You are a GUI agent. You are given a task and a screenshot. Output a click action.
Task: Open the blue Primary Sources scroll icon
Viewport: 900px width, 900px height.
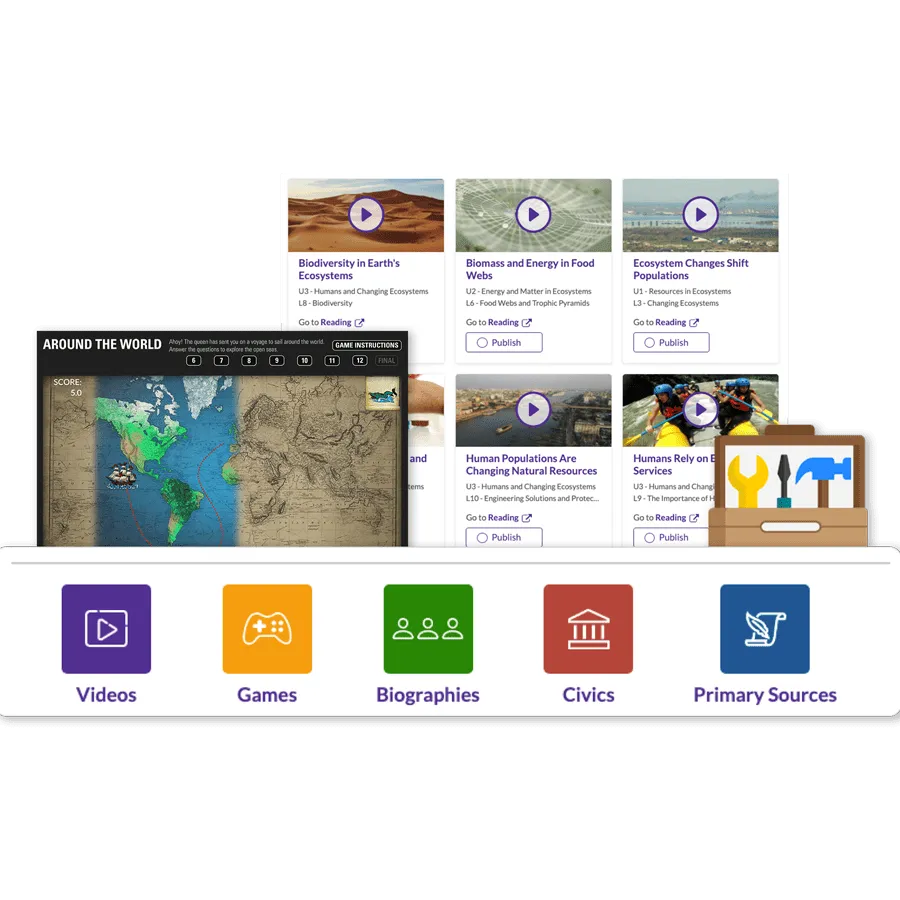[765, 629]
